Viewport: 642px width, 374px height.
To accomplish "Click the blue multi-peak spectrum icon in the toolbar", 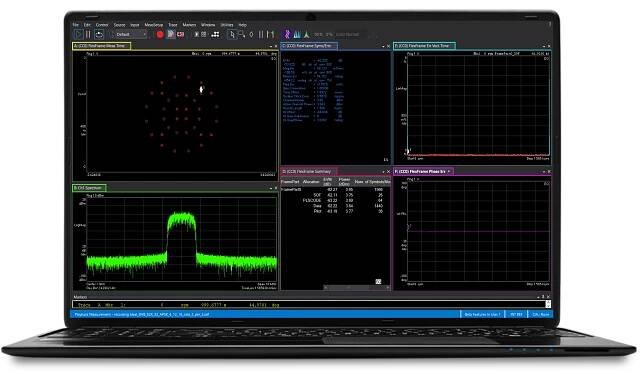I will [x=297, y=34].
